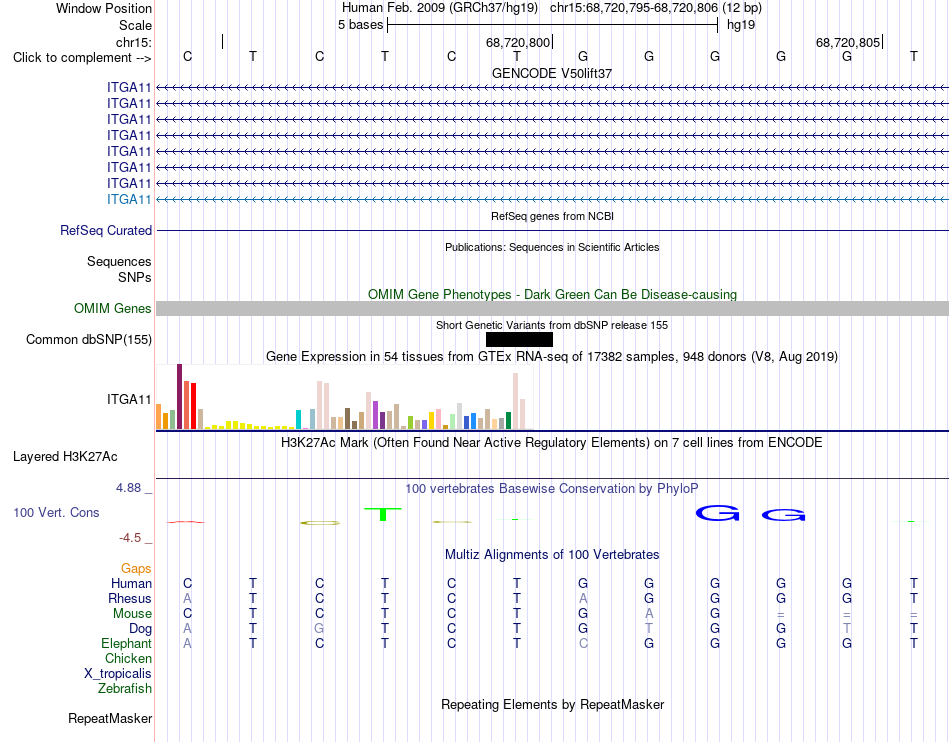Select the Elephant alignment row label
This screenshot has height=742, width=950.
(126, 643)
